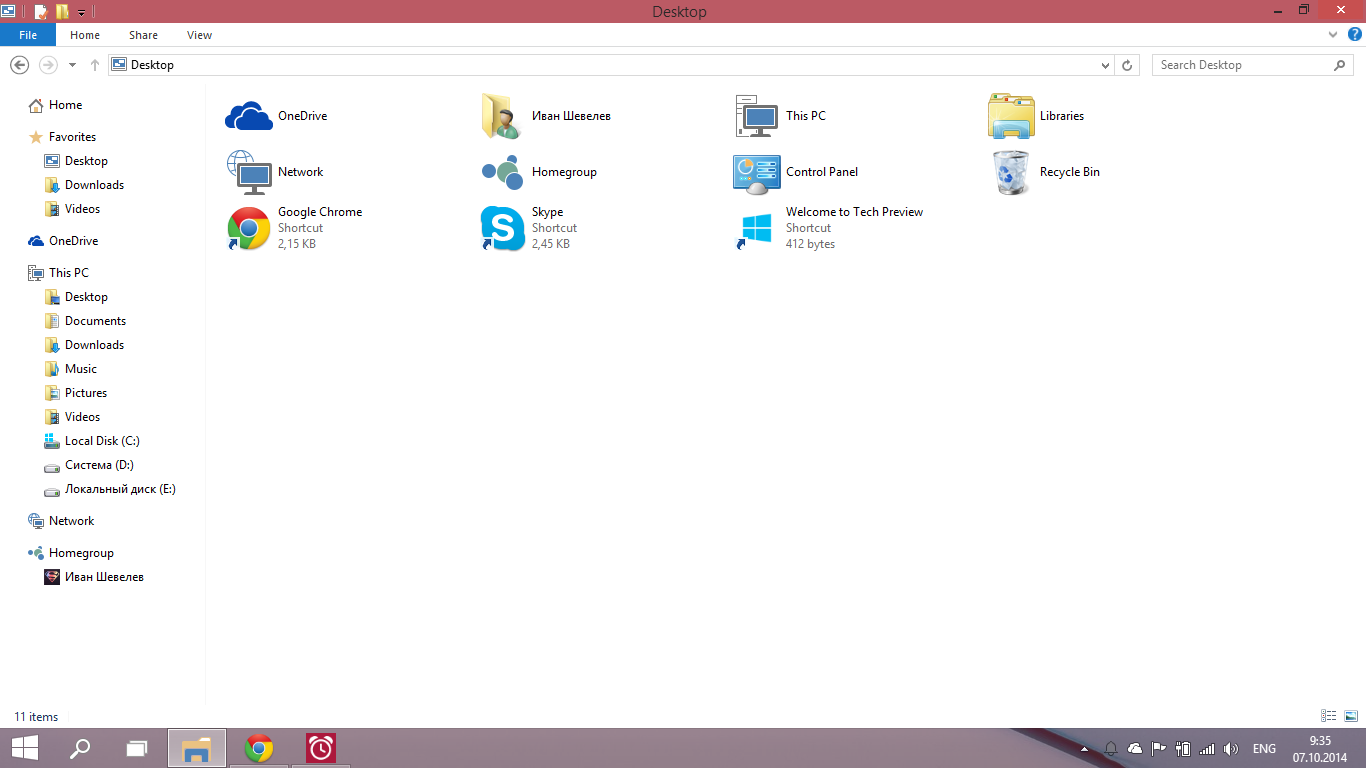Open the Homegroup icon in file list

(502, 172)
